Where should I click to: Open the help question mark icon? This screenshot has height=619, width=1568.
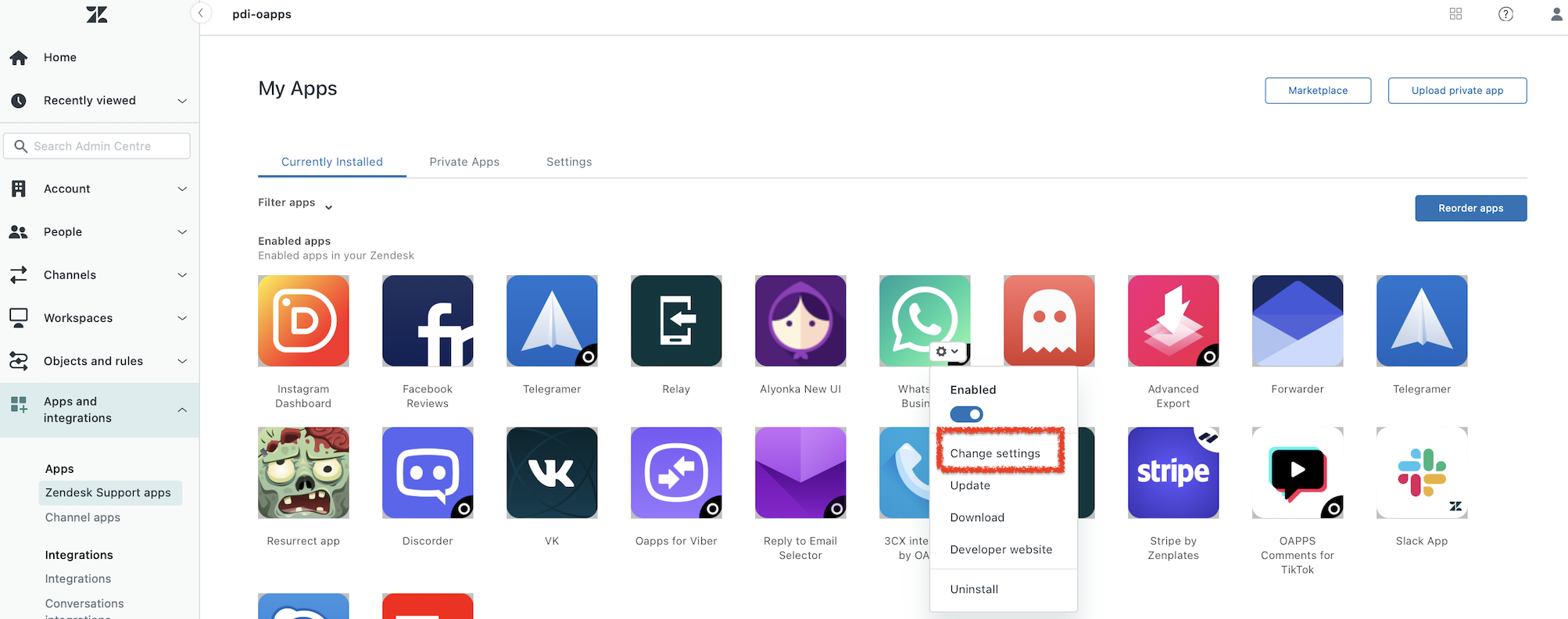[x=1505, y=14]
